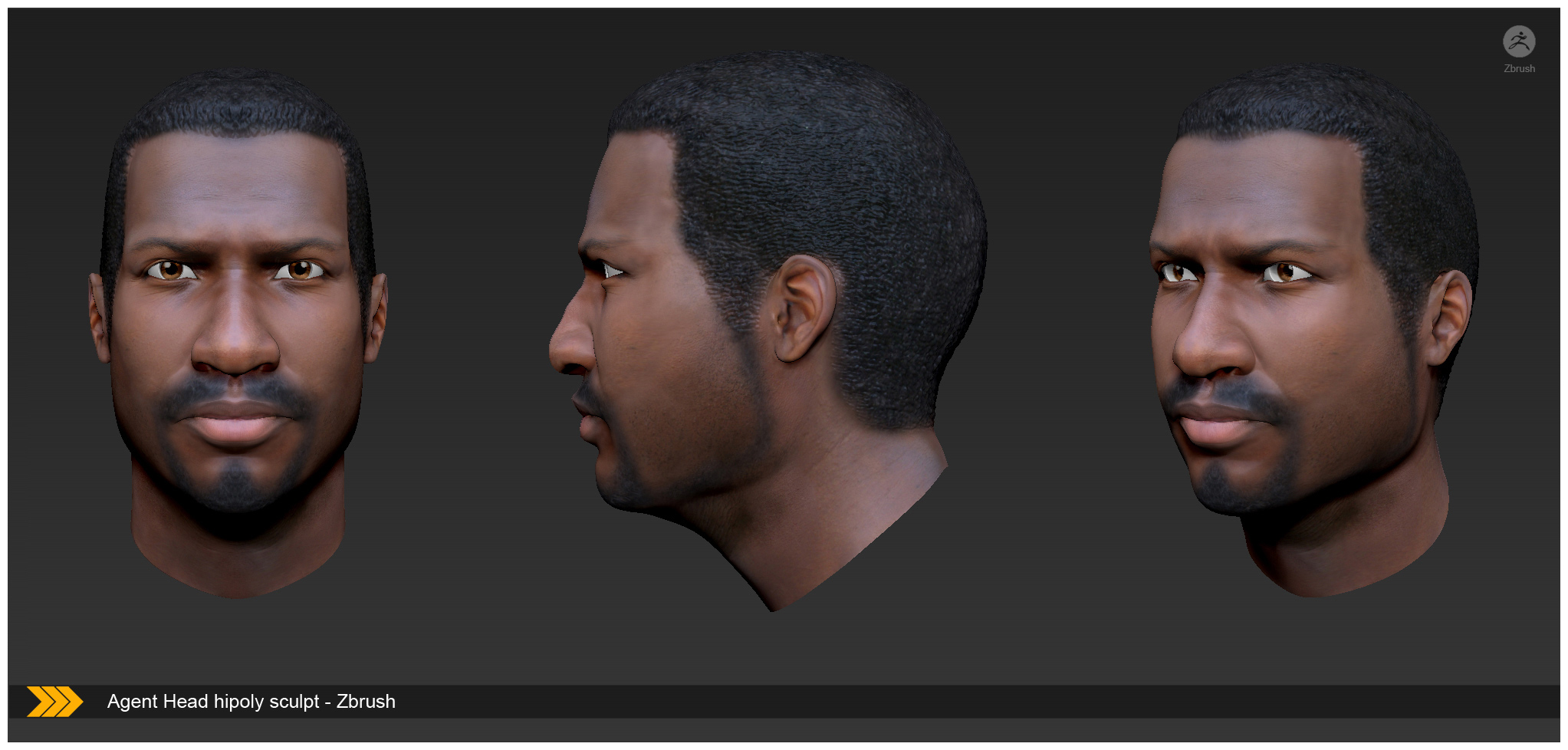
Task: Click the 'Agent Head hipoly sculpt - Zbrush' caption
Action: 251,702
